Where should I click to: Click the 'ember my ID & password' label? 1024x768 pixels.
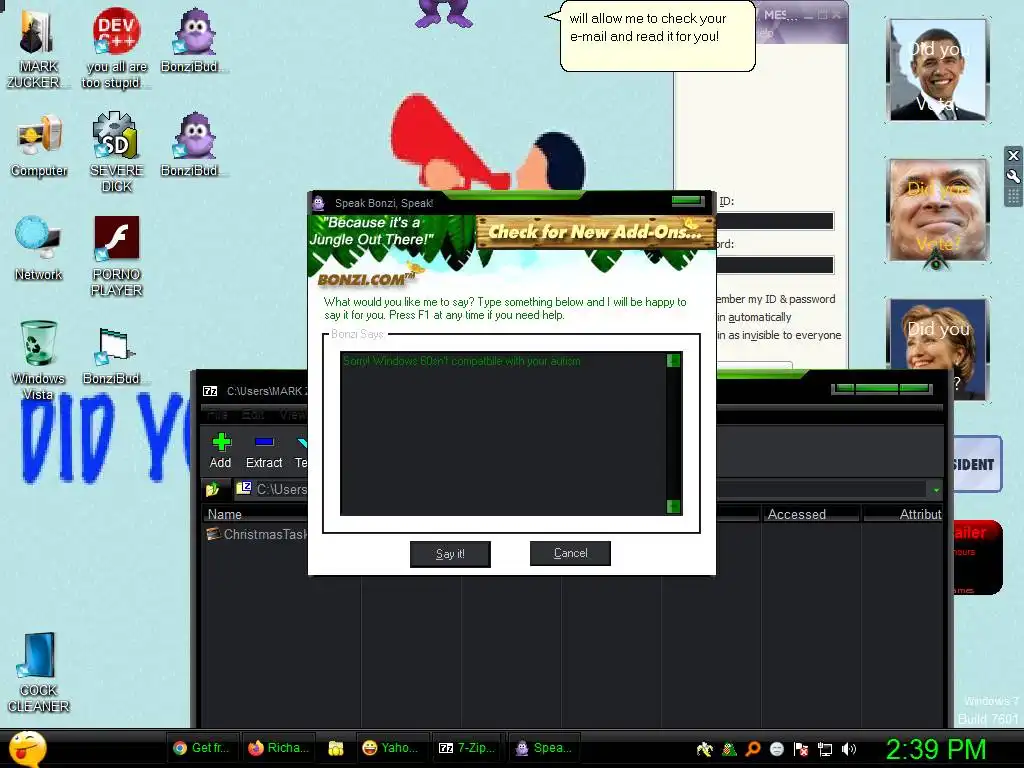(776, 299)
